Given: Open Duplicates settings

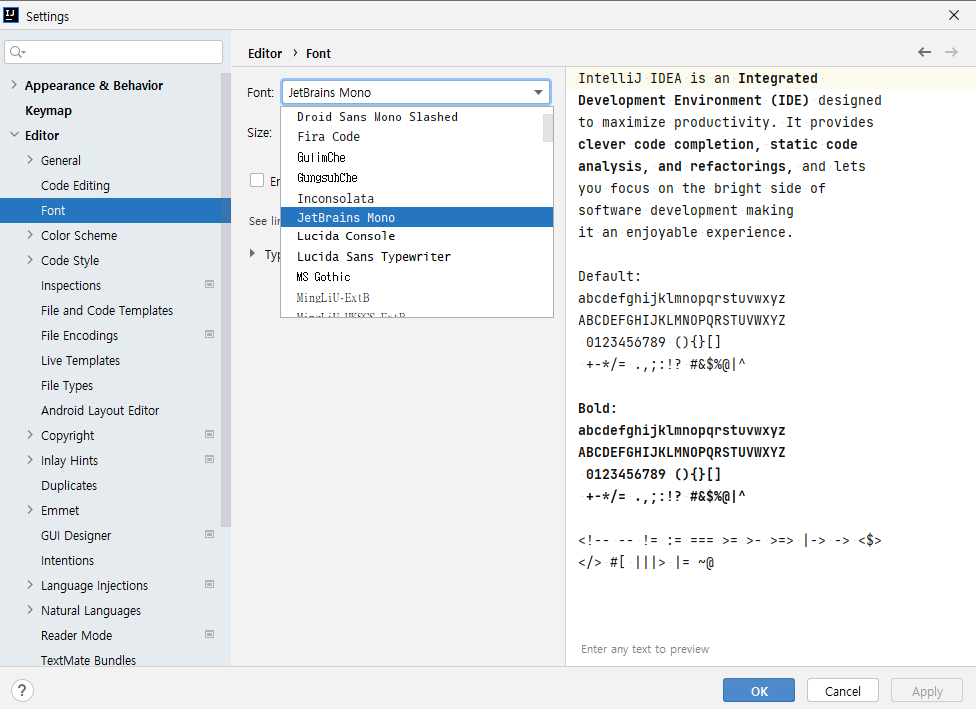Looking at the screenshot, I should click(69, 485).
